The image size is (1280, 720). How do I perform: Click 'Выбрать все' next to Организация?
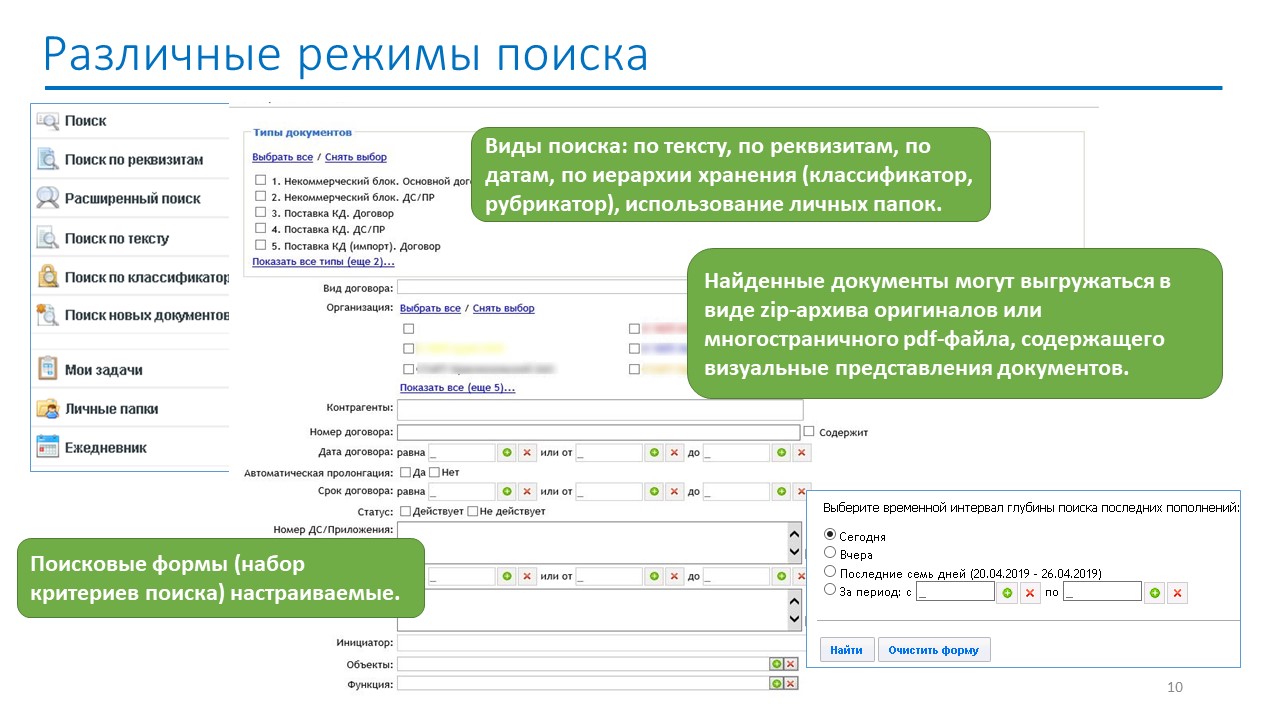click(430, 308)
